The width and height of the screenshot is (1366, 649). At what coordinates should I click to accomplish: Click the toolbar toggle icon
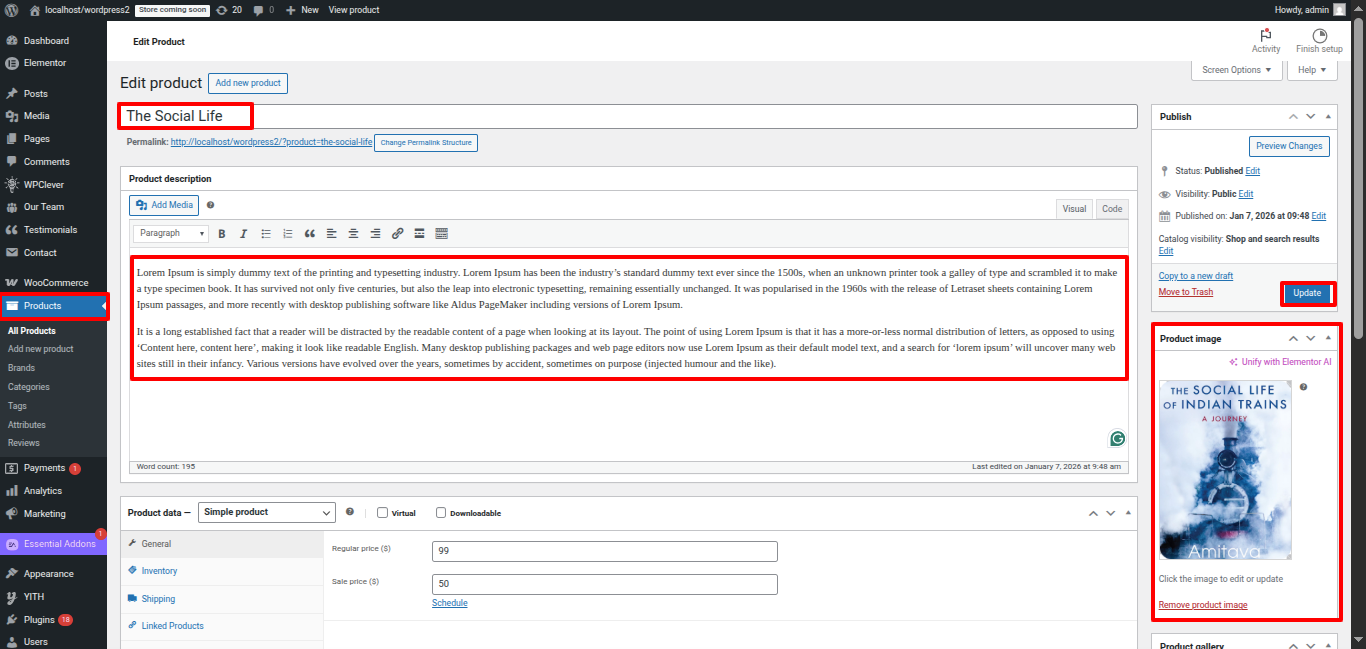(441, 234)
